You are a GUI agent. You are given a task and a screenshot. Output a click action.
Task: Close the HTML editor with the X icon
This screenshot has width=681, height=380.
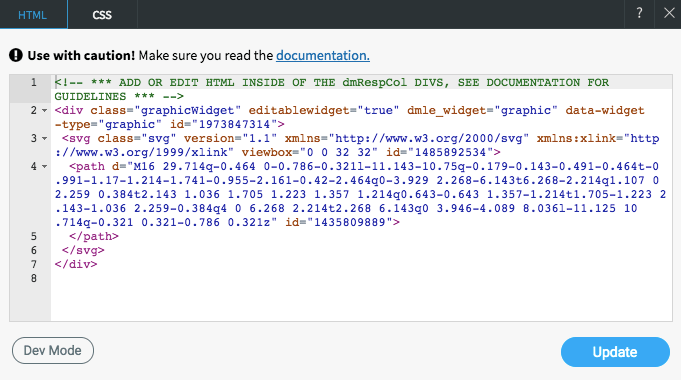(669, 13)
